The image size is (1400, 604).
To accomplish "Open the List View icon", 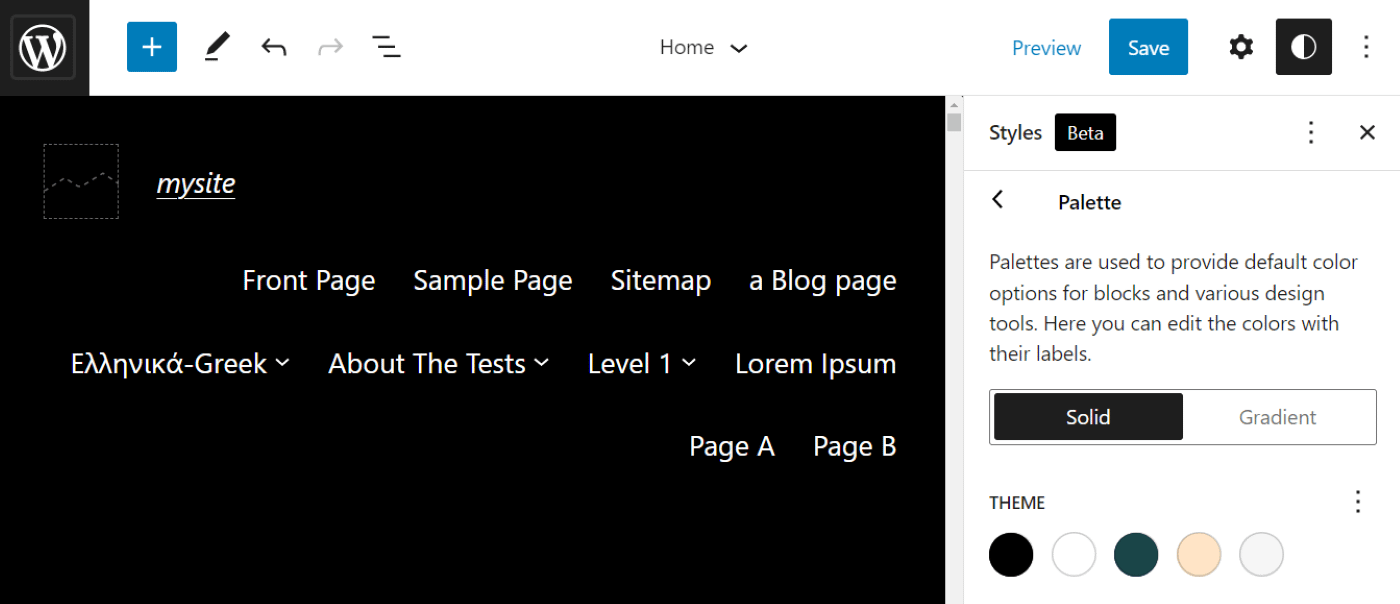I will pyautogui.click(x=386, y=47).
